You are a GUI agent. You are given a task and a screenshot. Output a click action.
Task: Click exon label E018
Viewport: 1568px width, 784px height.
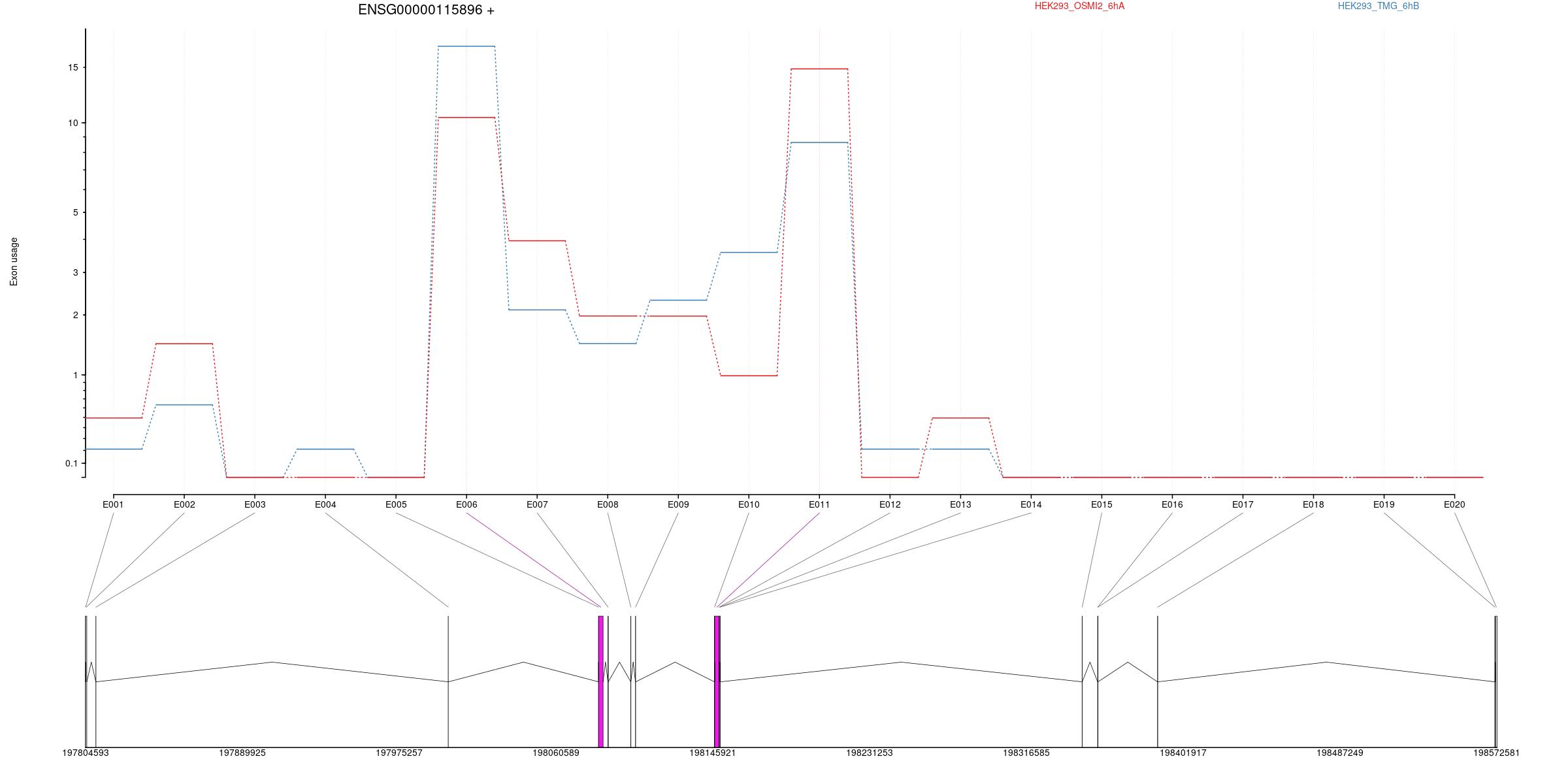(x=1313, y=504)
